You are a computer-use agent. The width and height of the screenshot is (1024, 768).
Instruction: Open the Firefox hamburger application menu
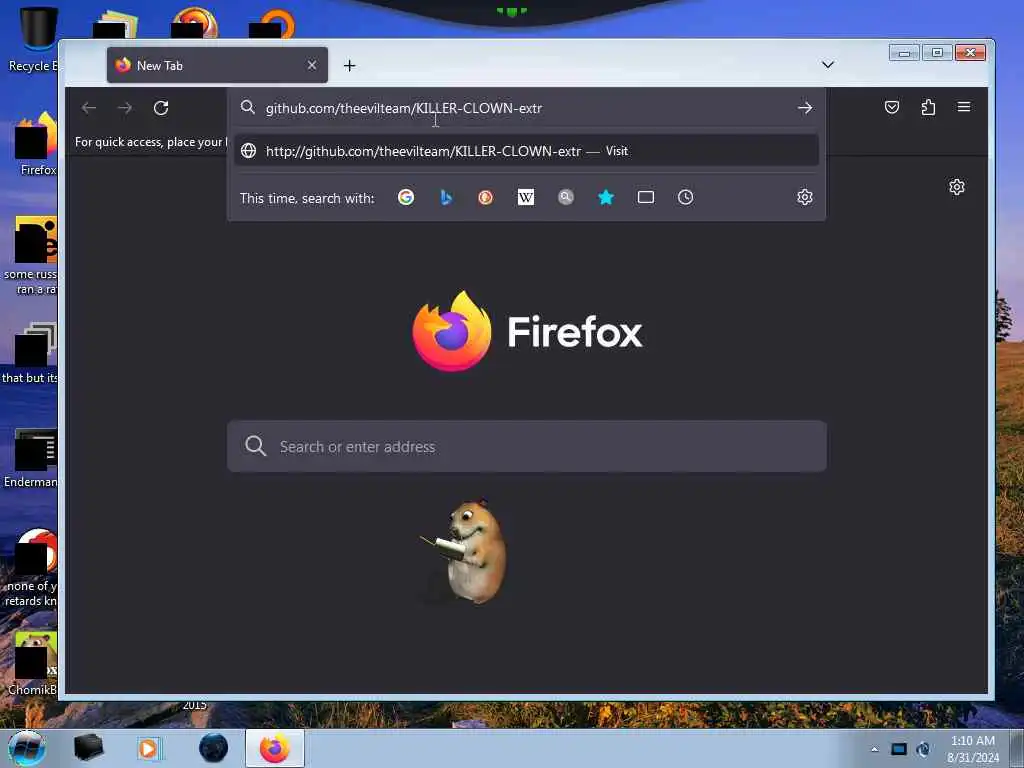point(964,107)
